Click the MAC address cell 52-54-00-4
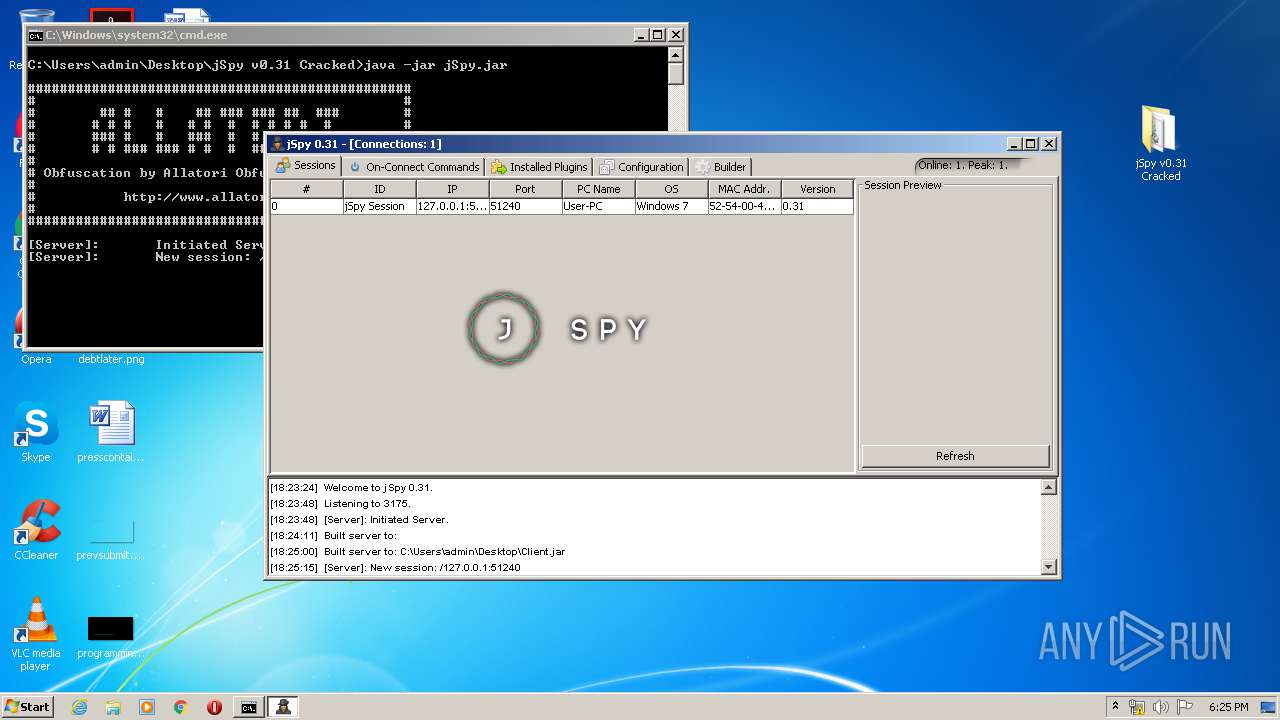The width and height of the screenshot is (1280, 720). coord(744,206)
